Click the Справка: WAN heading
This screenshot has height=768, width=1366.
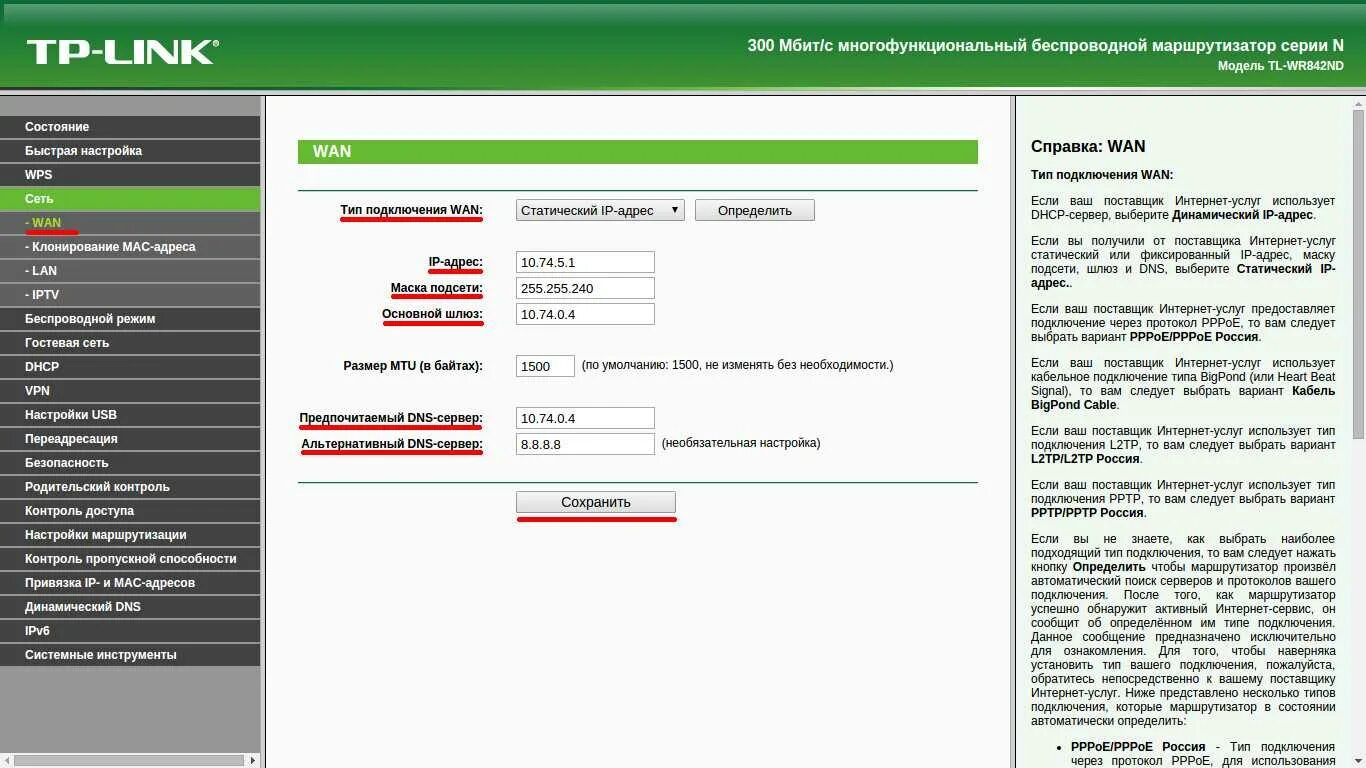pos(1088,146)
